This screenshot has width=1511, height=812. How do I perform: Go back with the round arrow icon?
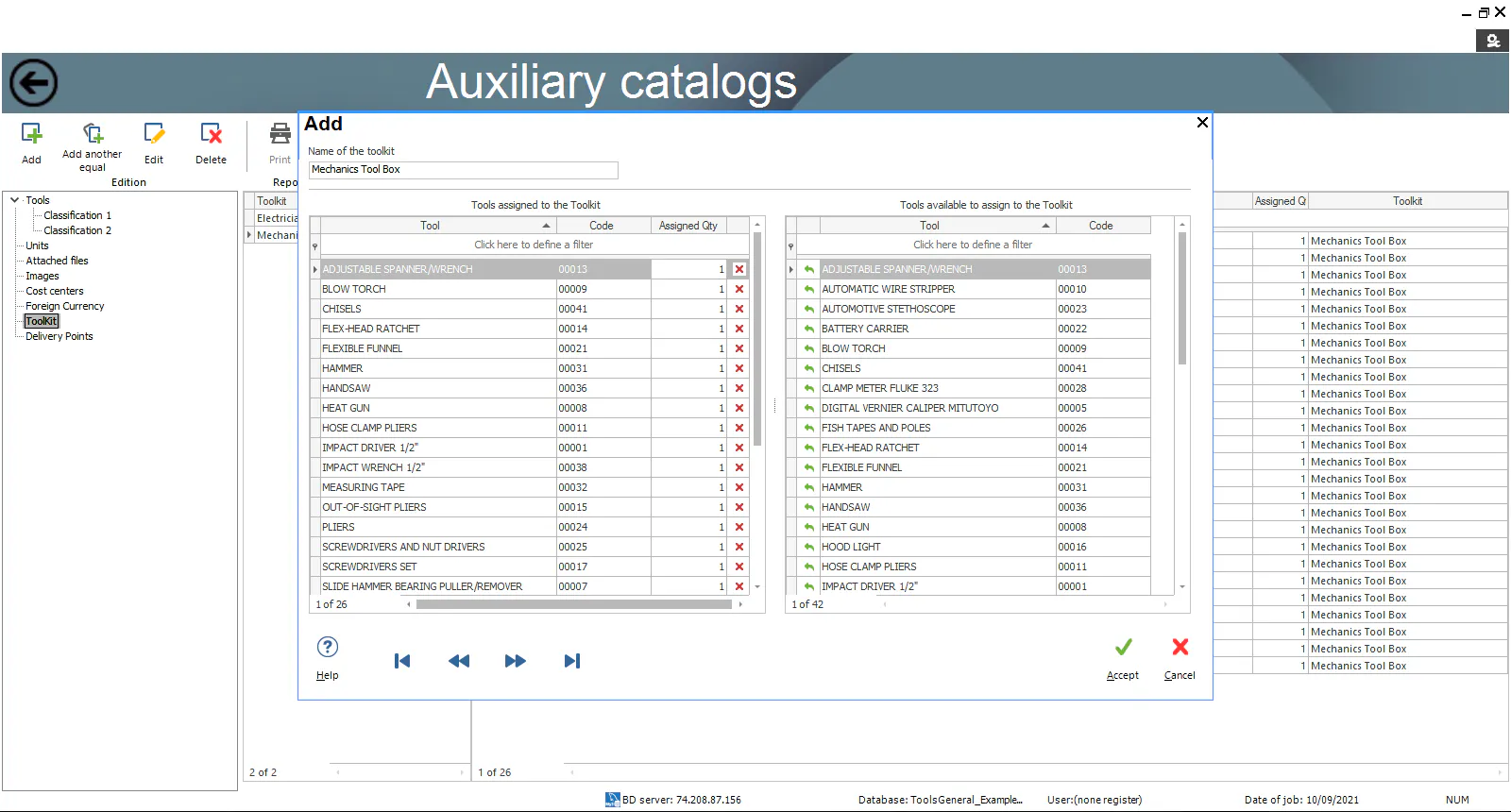point(34,83)
